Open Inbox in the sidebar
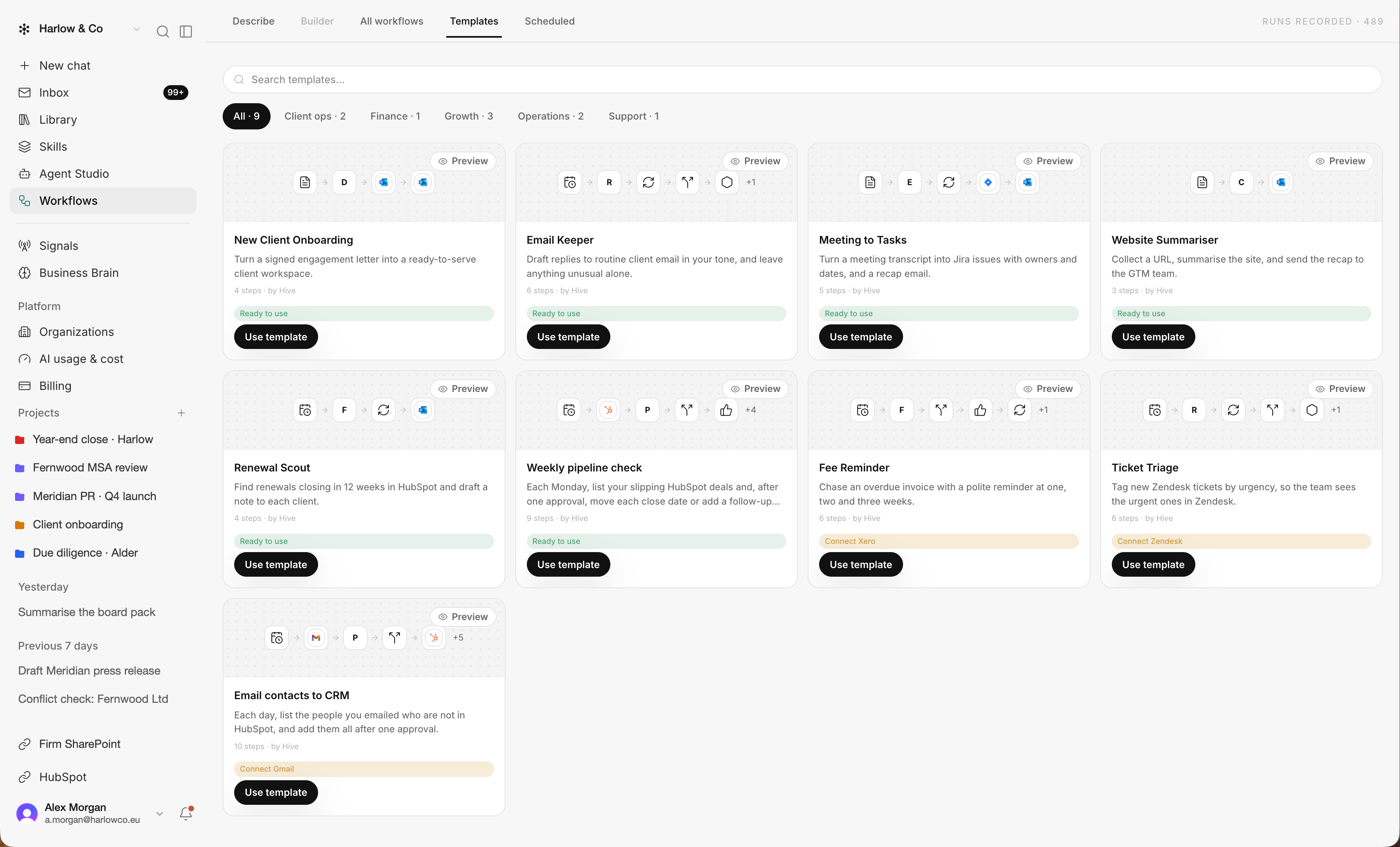1400x847 pixels. (x=103, y=93)
